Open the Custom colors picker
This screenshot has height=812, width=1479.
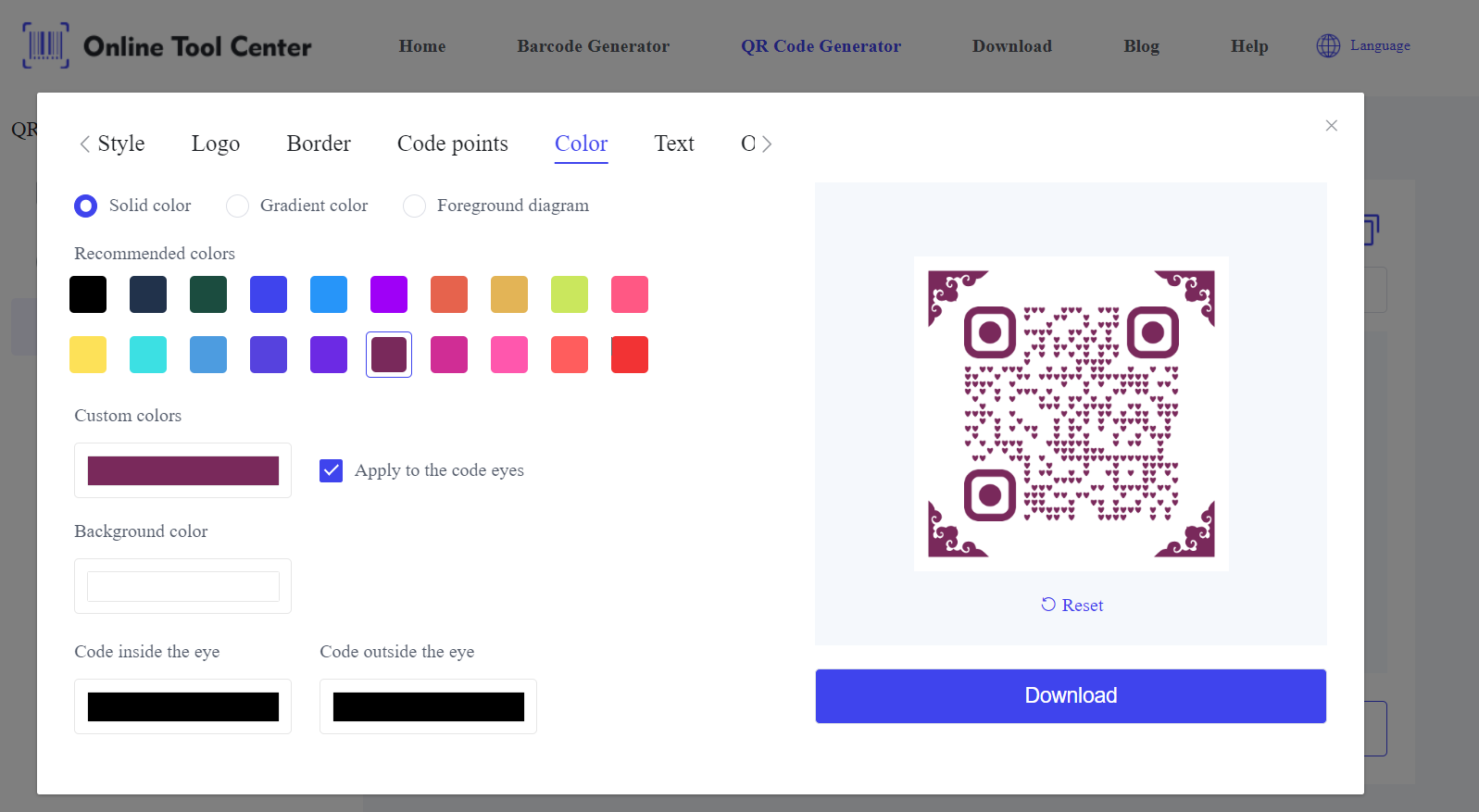click(183, 470)
